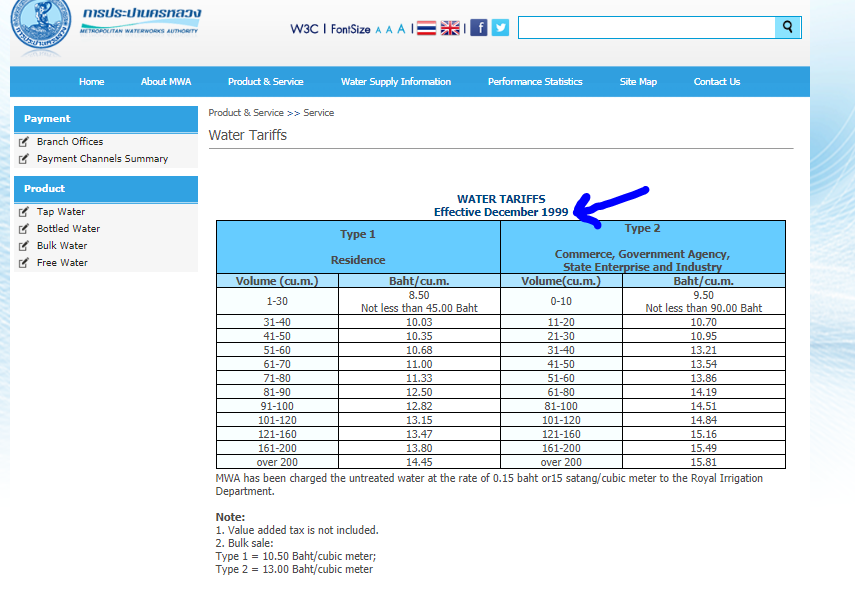Image resolution: width=855 pixels, height=592 pixels.
Task: Click the search magnifier button
Action: [787, 27]
